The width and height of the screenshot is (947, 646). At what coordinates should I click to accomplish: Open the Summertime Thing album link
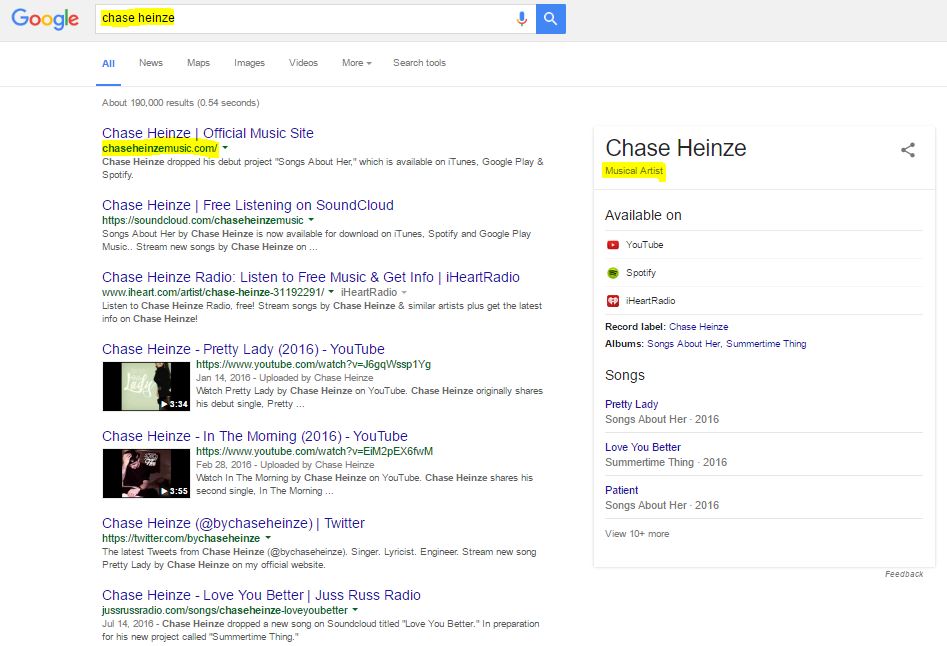766,344
